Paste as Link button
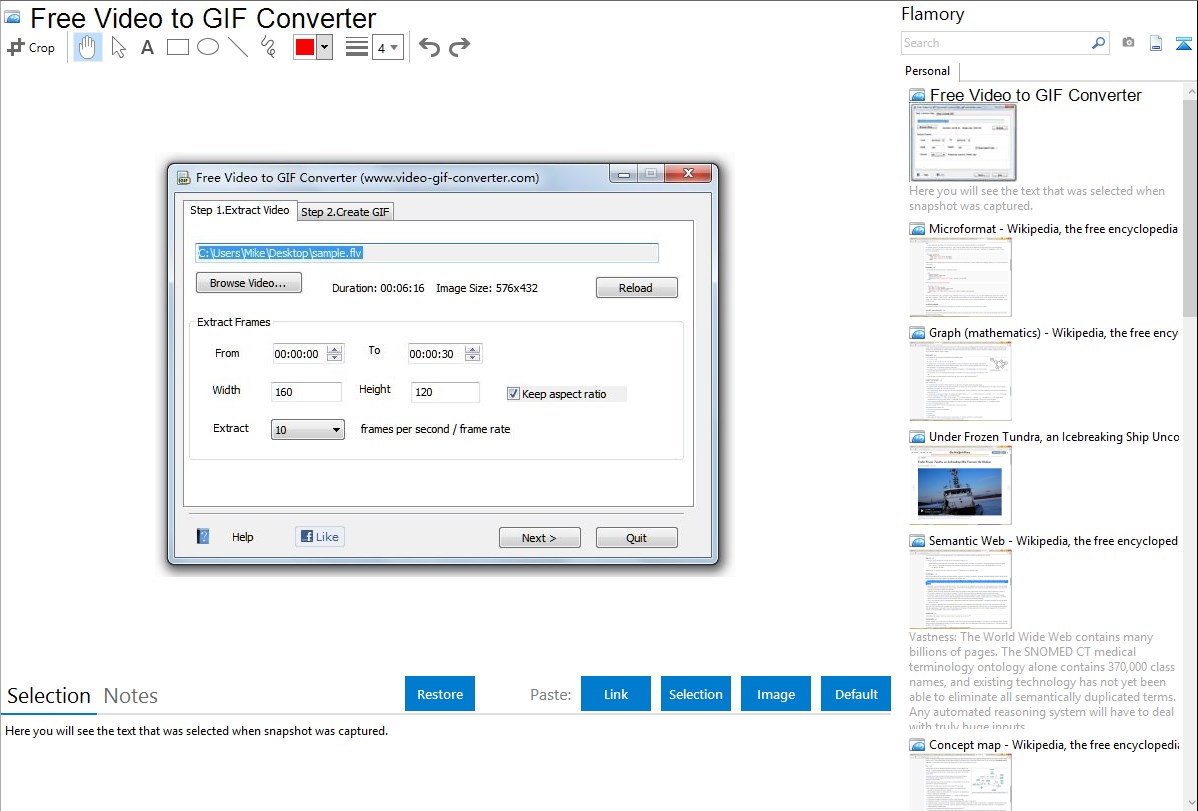 (616, 694)
